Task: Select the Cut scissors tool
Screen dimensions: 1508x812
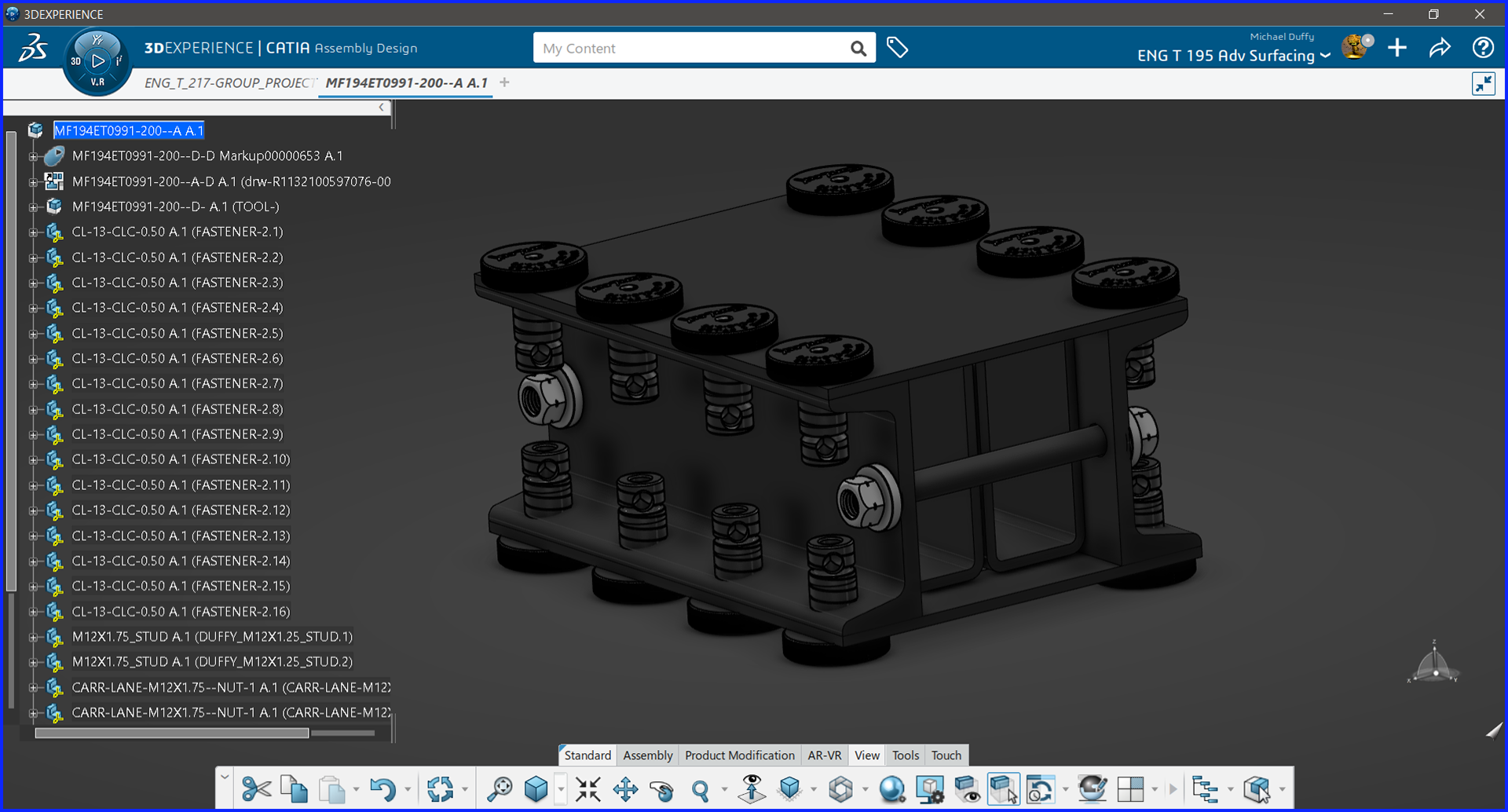Action: pyautogui.click(x=256, y=789)
